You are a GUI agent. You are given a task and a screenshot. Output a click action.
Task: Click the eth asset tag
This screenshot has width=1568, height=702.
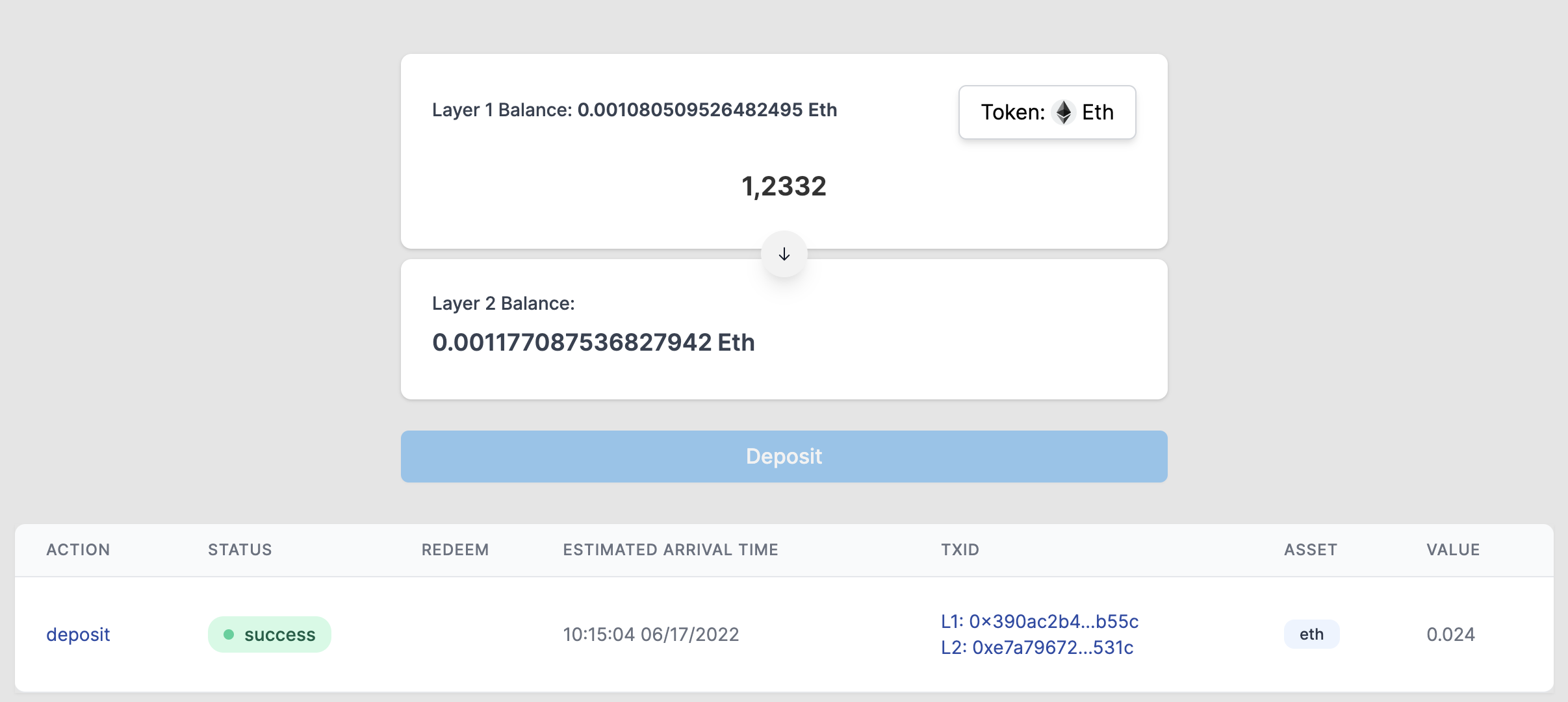1311,634
